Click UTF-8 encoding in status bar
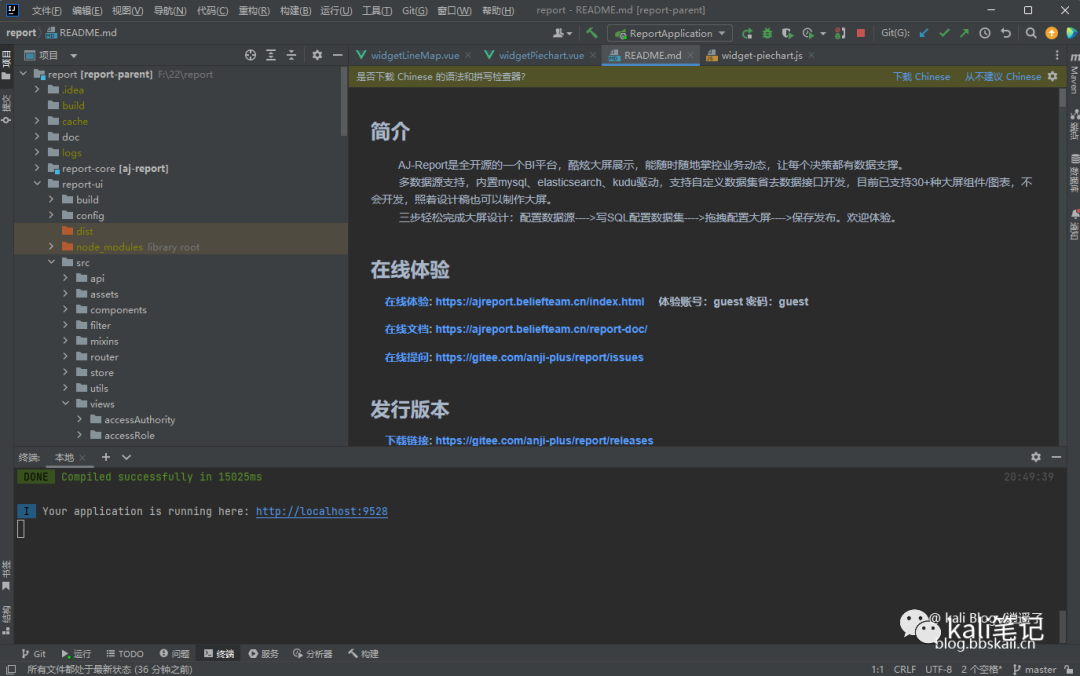Viewport: 1080px width, 676px height. (938, 669)
